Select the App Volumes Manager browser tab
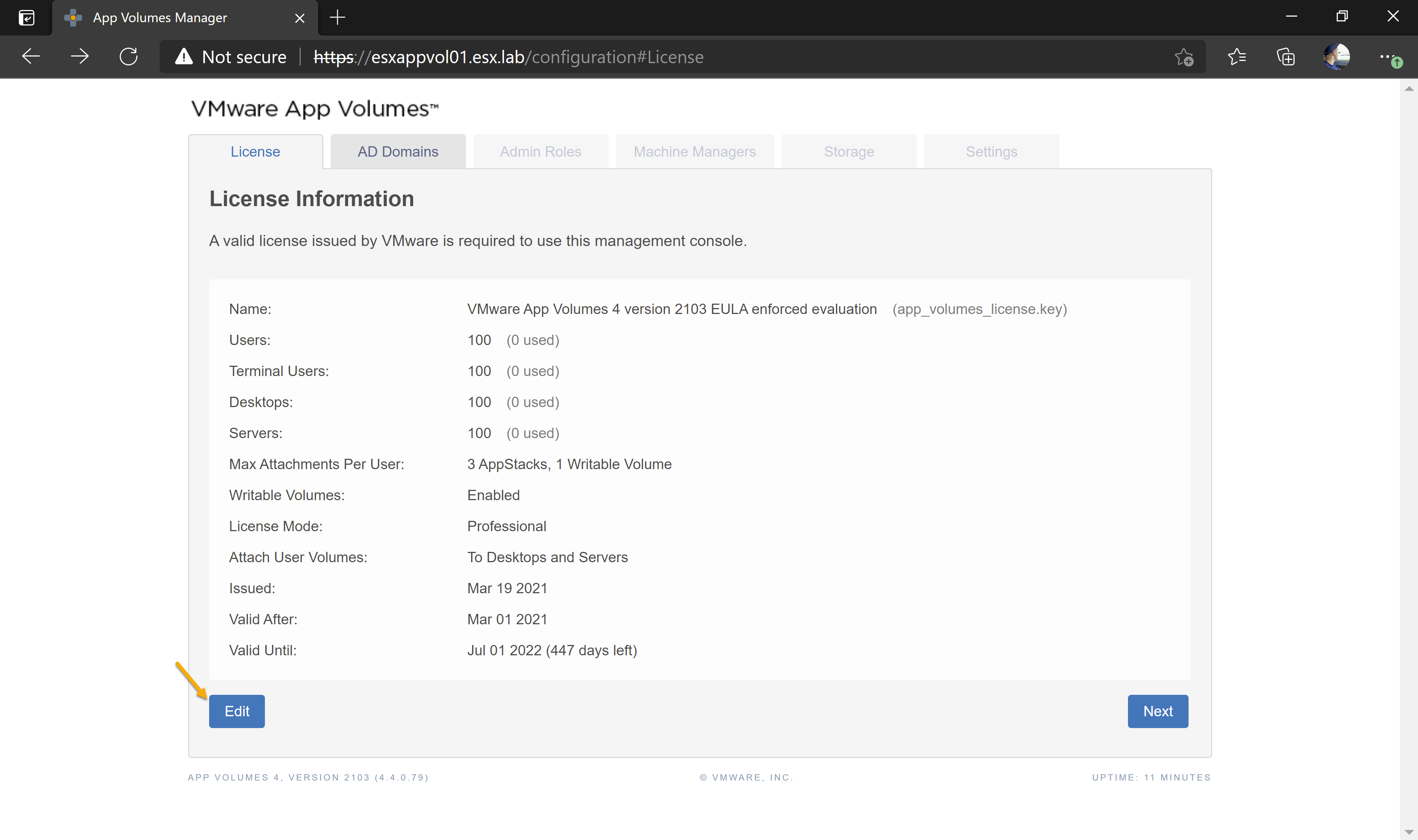The height and width of the screenshot is (840, 1418). pyautogui.click(x=184, y=18)
